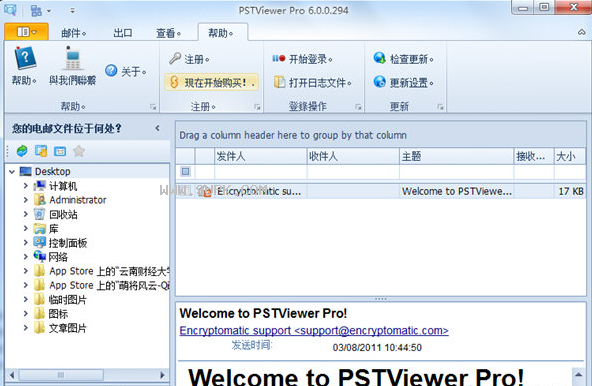Viewport: 592px width, 386px height.
Task: Select App Store 上的"云南财经大学 folder
Action: pyautogui.click(x=109, y=271)
